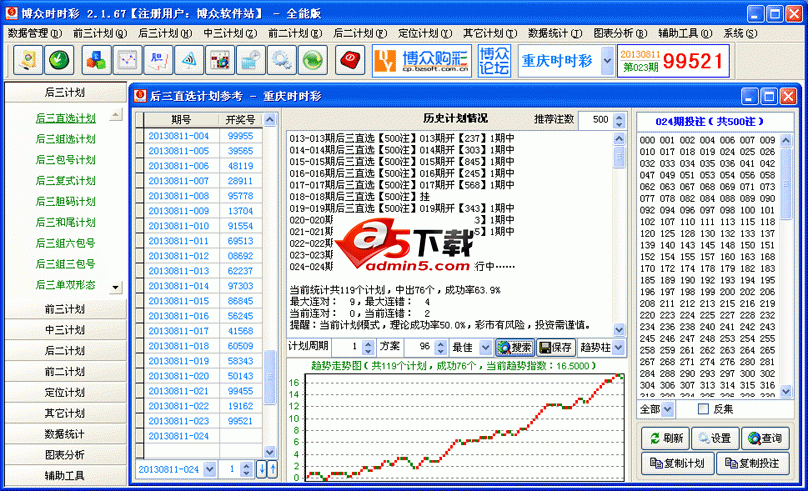Open the 20130811-024 period dropdown
Viewport: 808px width, 491px height.
point(209,469)
